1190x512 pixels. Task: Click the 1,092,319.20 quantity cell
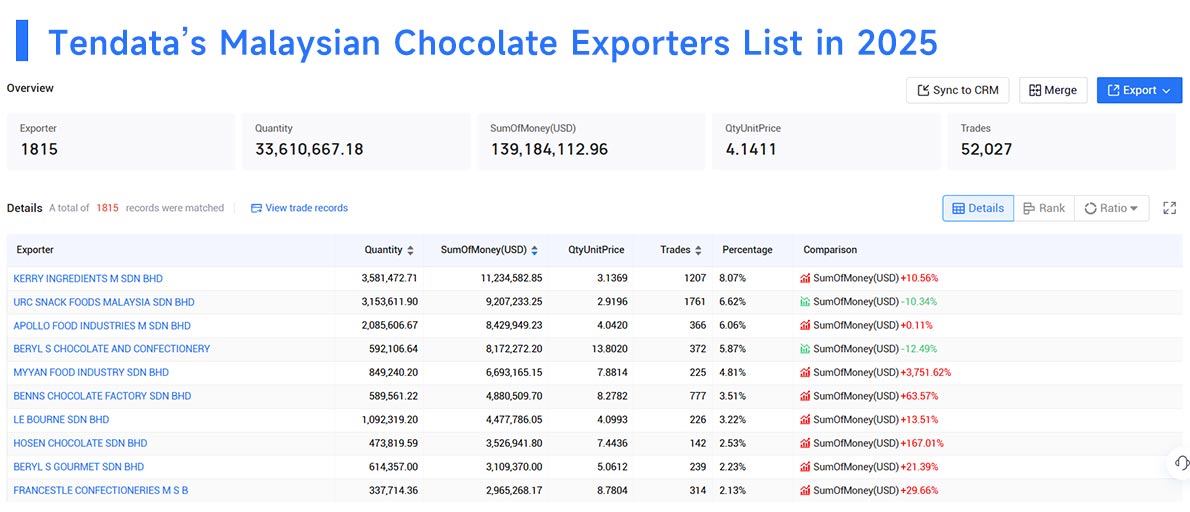[389, 419]
